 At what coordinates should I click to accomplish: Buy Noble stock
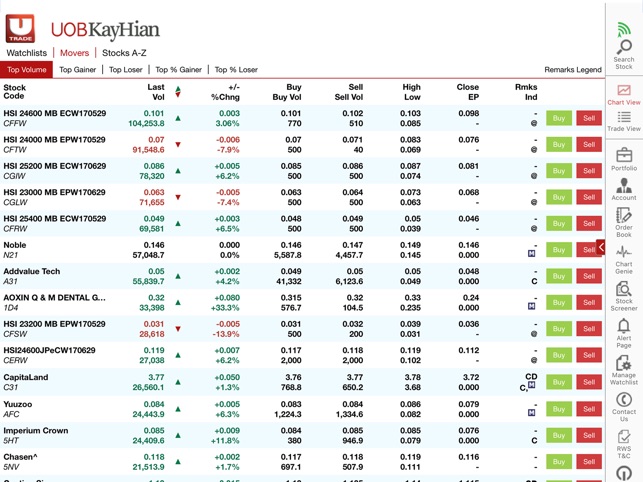pyautogui.click(x=559, y=250)
